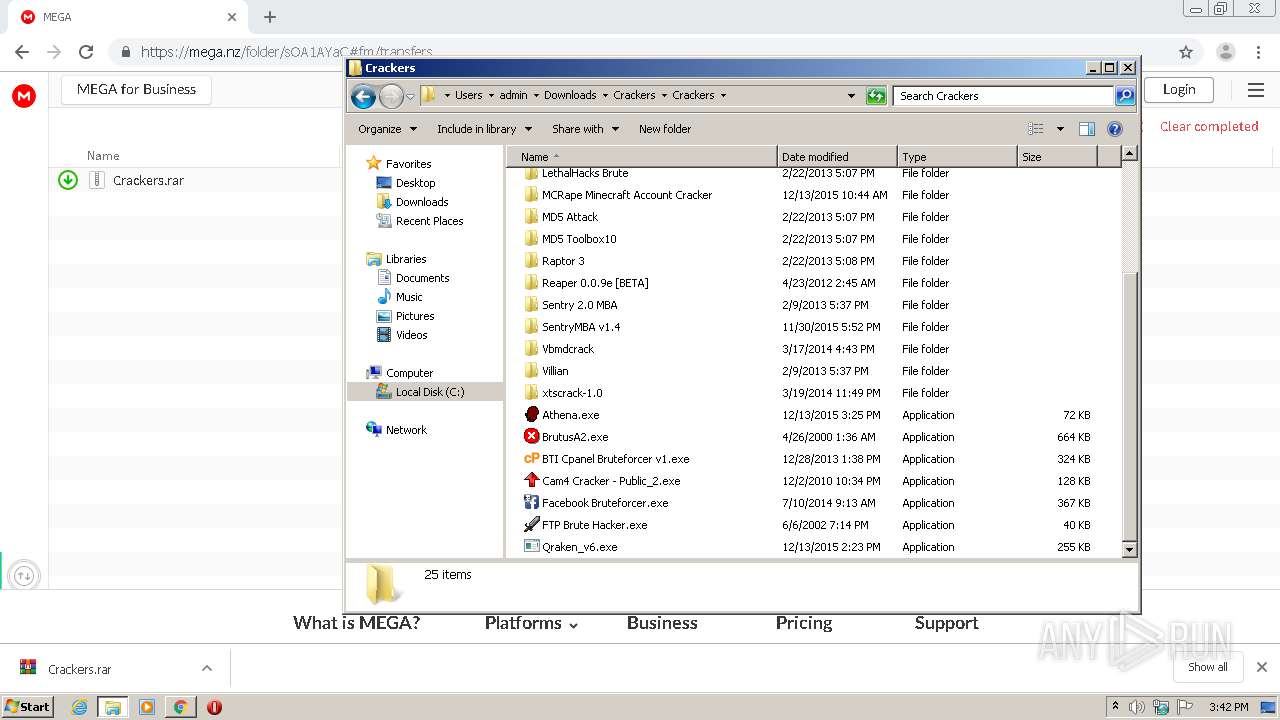Select Libraries in the navigation pane
The image size is (1280, 720).
[x=406, y=259]
